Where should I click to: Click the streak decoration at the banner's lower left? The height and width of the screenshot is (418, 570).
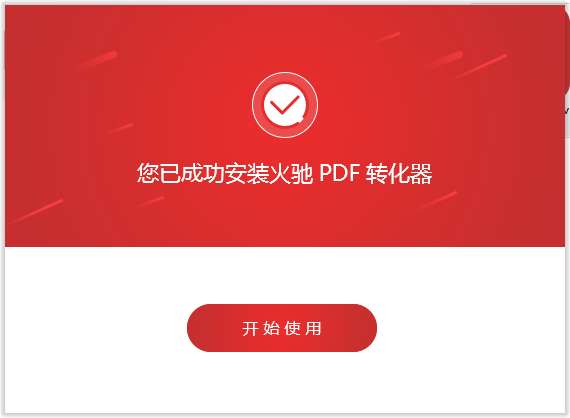tap(38, 210)
